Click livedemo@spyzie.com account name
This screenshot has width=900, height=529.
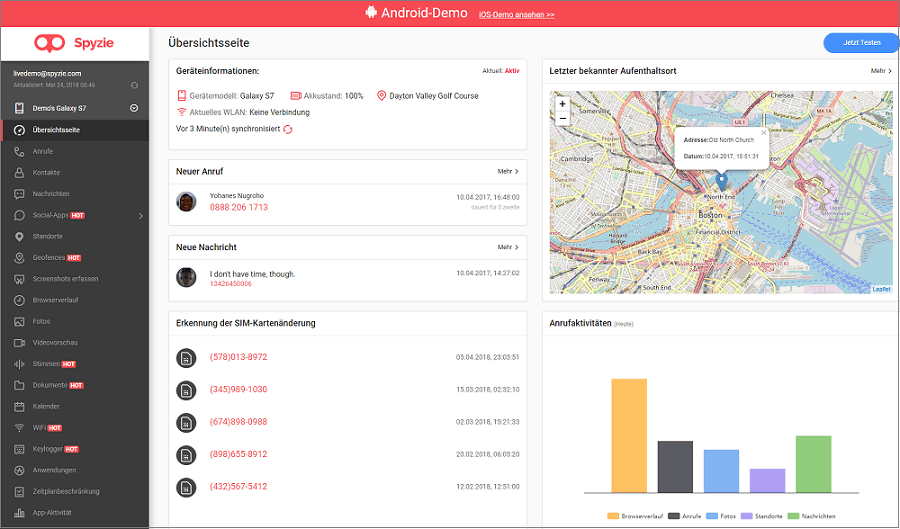coord(47,73)
